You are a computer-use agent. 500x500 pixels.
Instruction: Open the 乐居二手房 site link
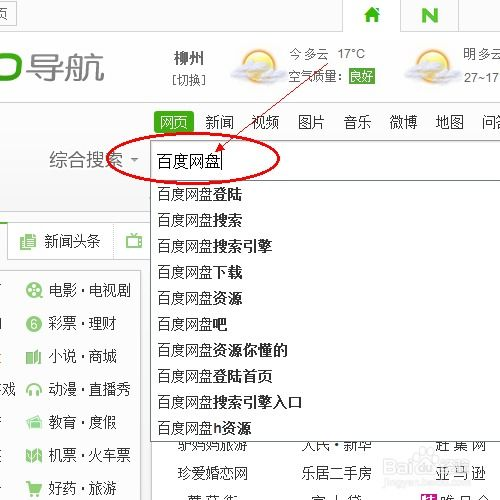tap(337, 473)
